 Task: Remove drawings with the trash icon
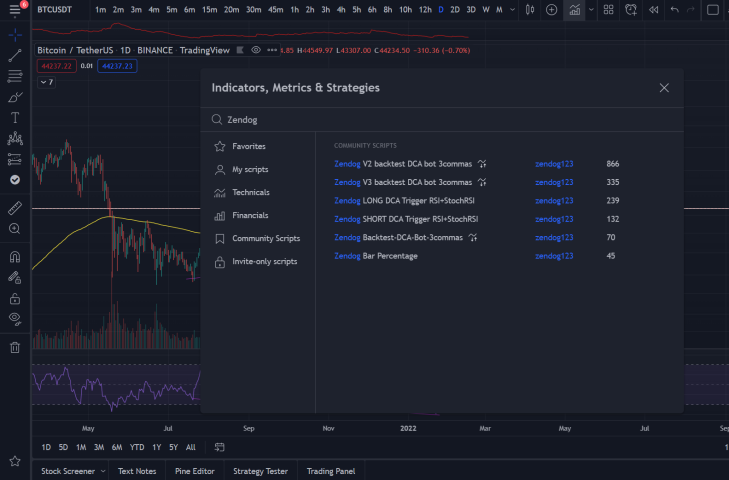pos(15,347)
